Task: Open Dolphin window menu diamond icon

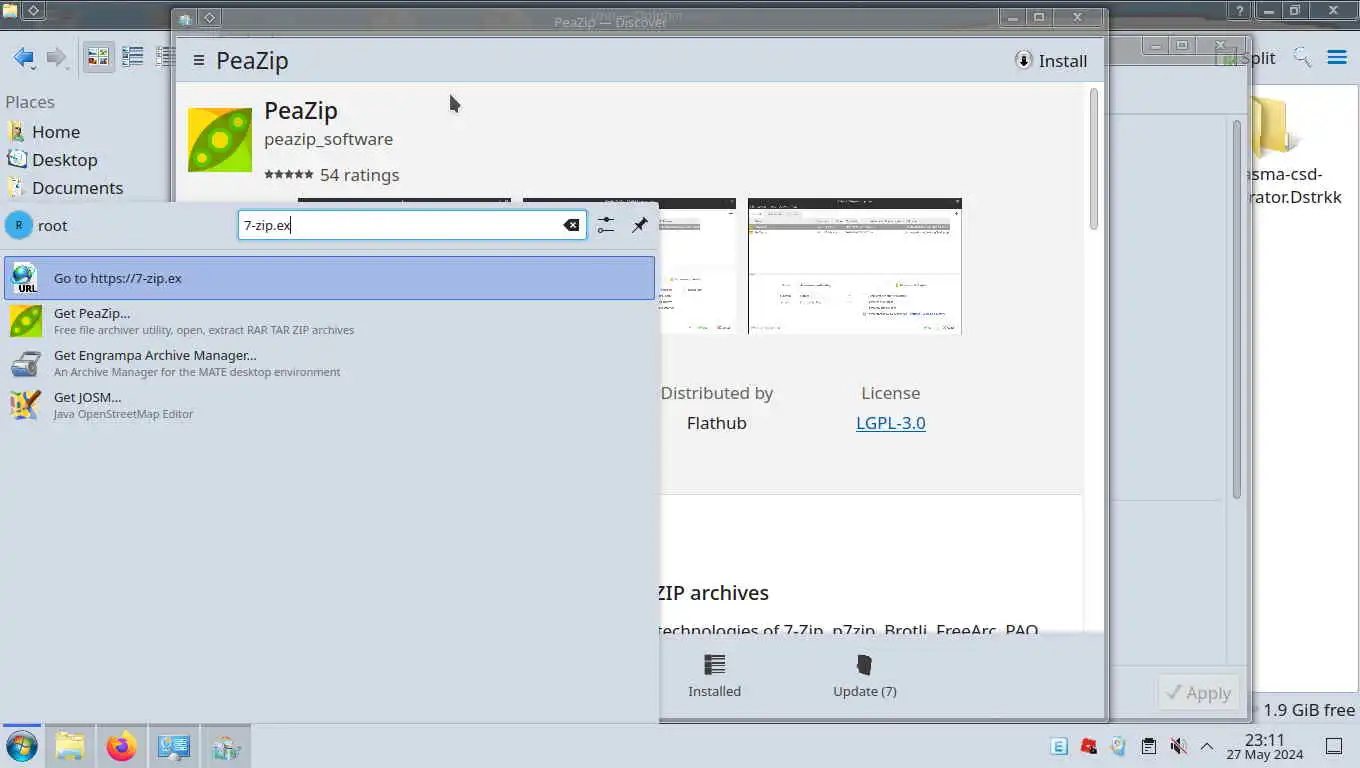Action: 33,10
